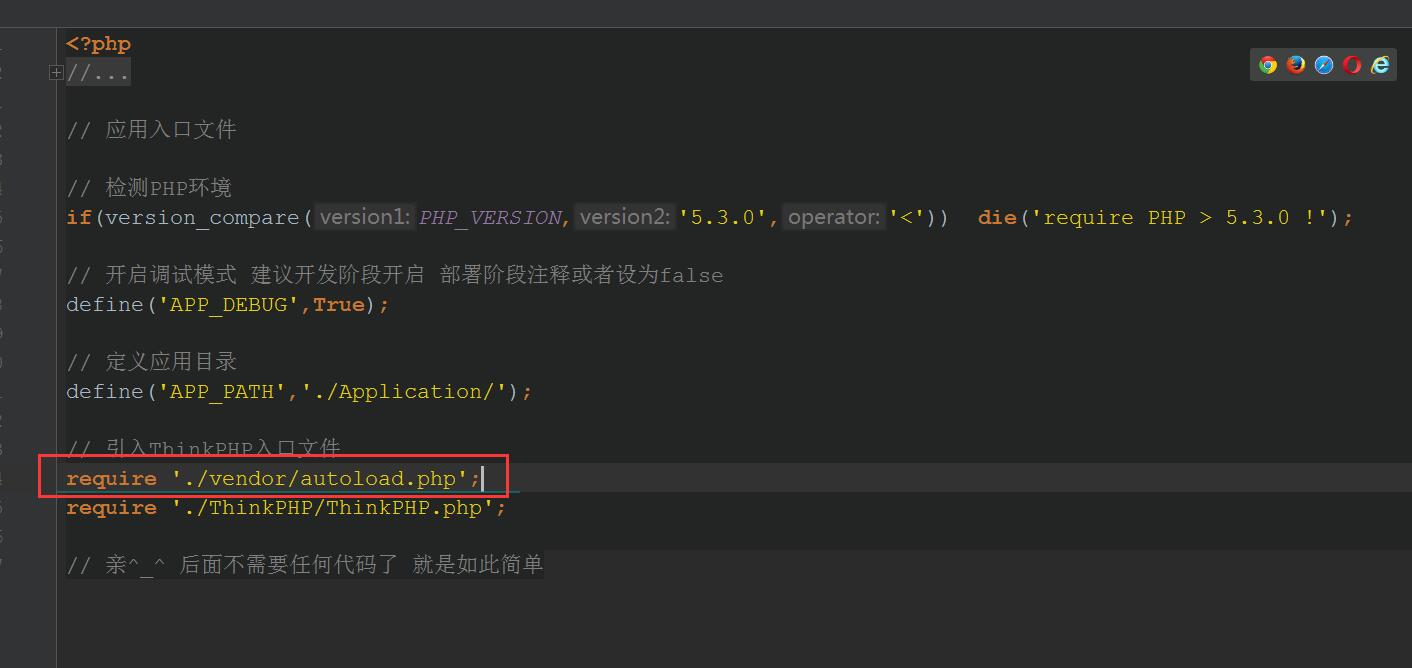
Task: Click the comment '// 应用入口文件'
Action: point(151,130)
